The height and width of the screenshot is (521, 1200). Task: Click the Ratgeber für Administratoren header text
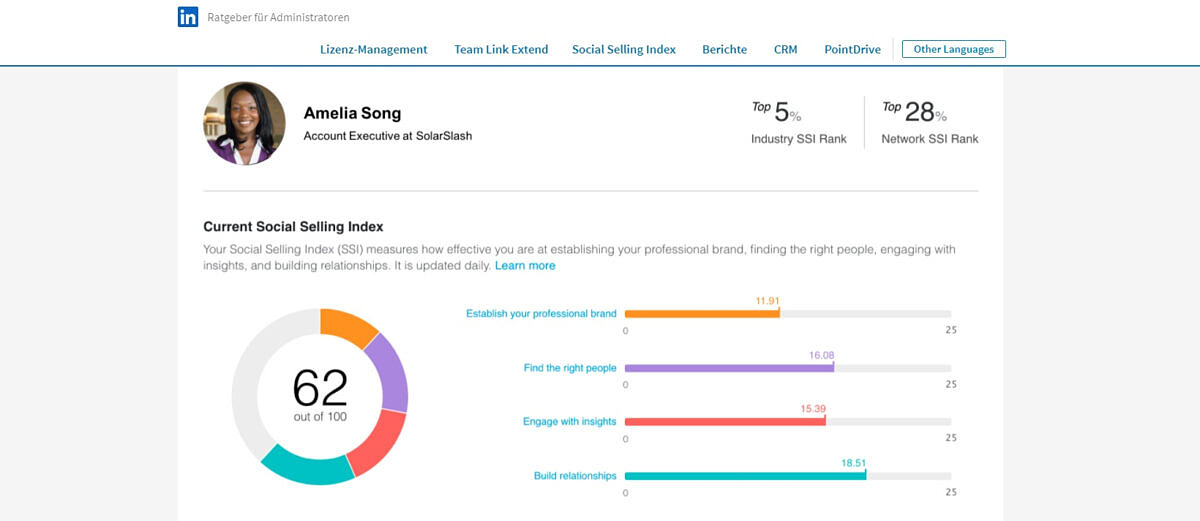pos(278,17)
